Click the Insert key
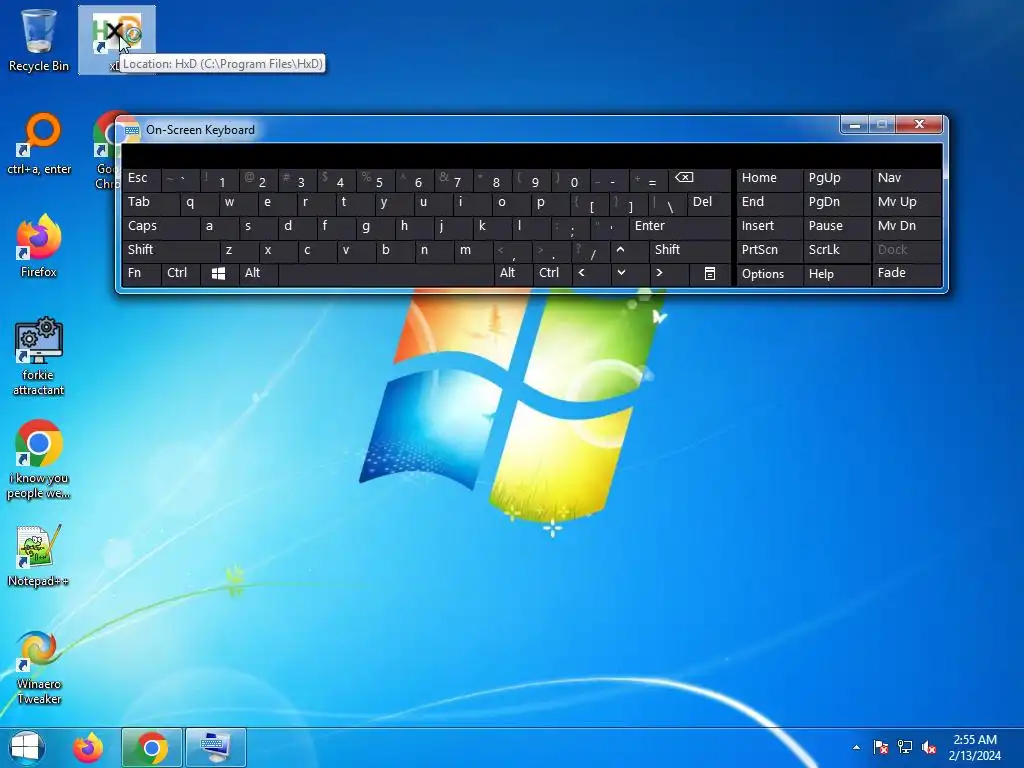1024x768 pixels. click(x=769, y=227)
